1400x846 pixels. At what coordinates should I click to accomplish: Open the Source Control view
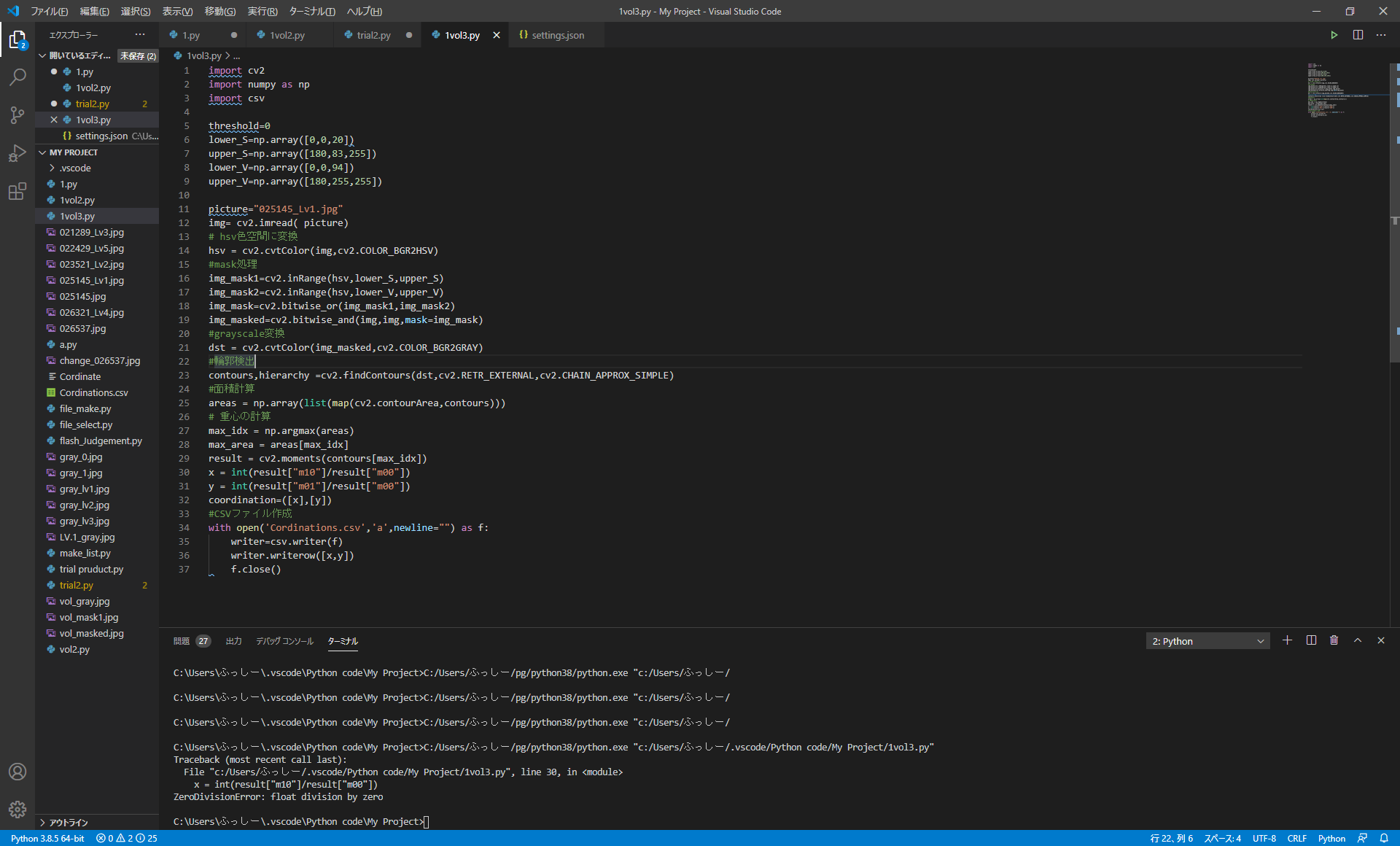click(17, 115)
